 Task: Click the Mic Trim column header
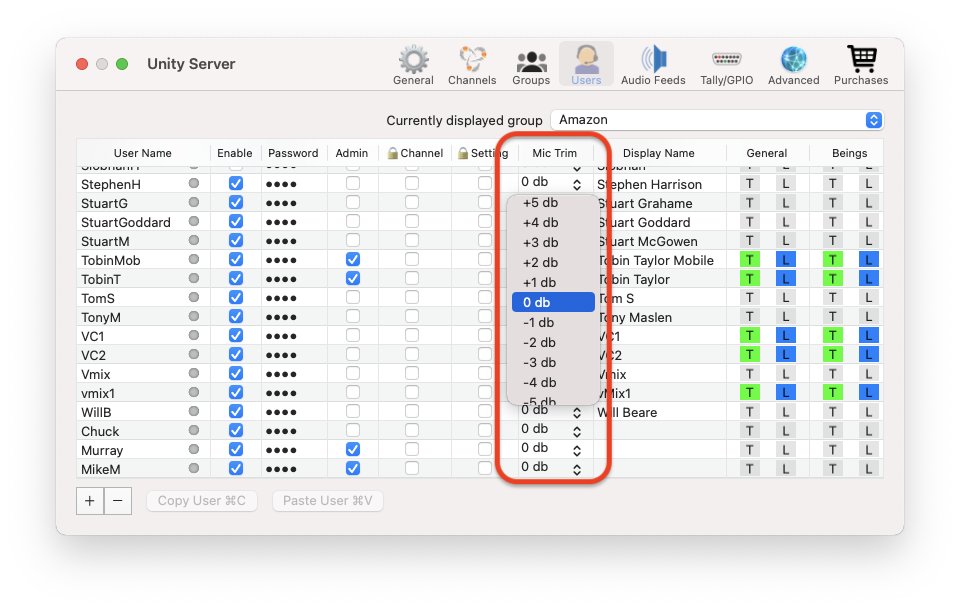click(555, 153)
